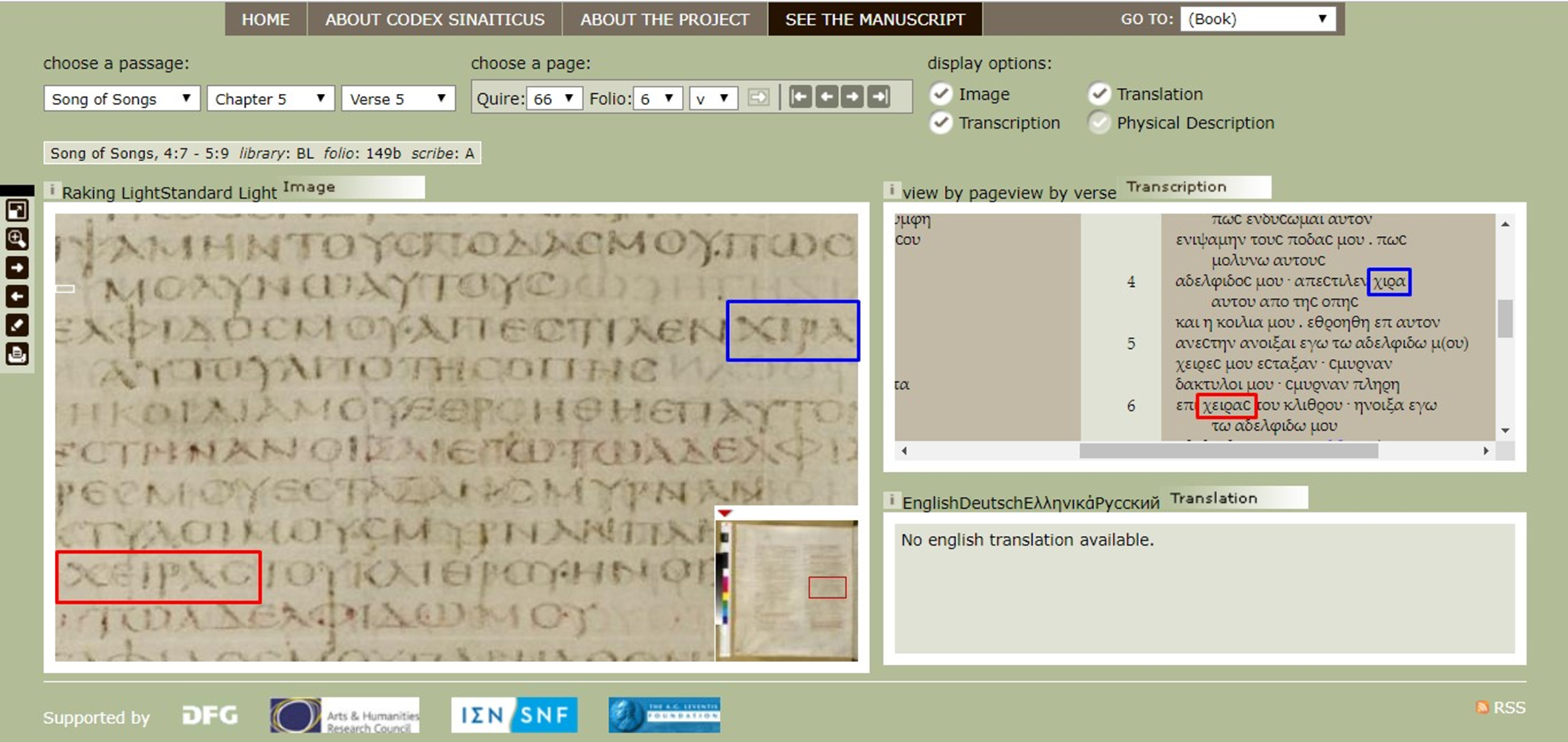Switch image to Standard Light

pyautogui.click(x=219, y=193)
